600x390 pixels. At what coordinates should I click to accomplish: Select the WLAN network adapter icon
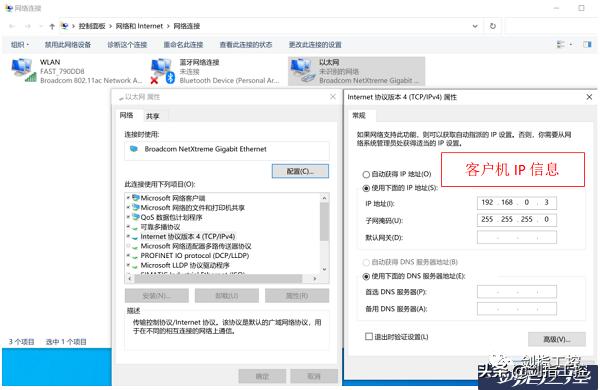tap(24, 70)
